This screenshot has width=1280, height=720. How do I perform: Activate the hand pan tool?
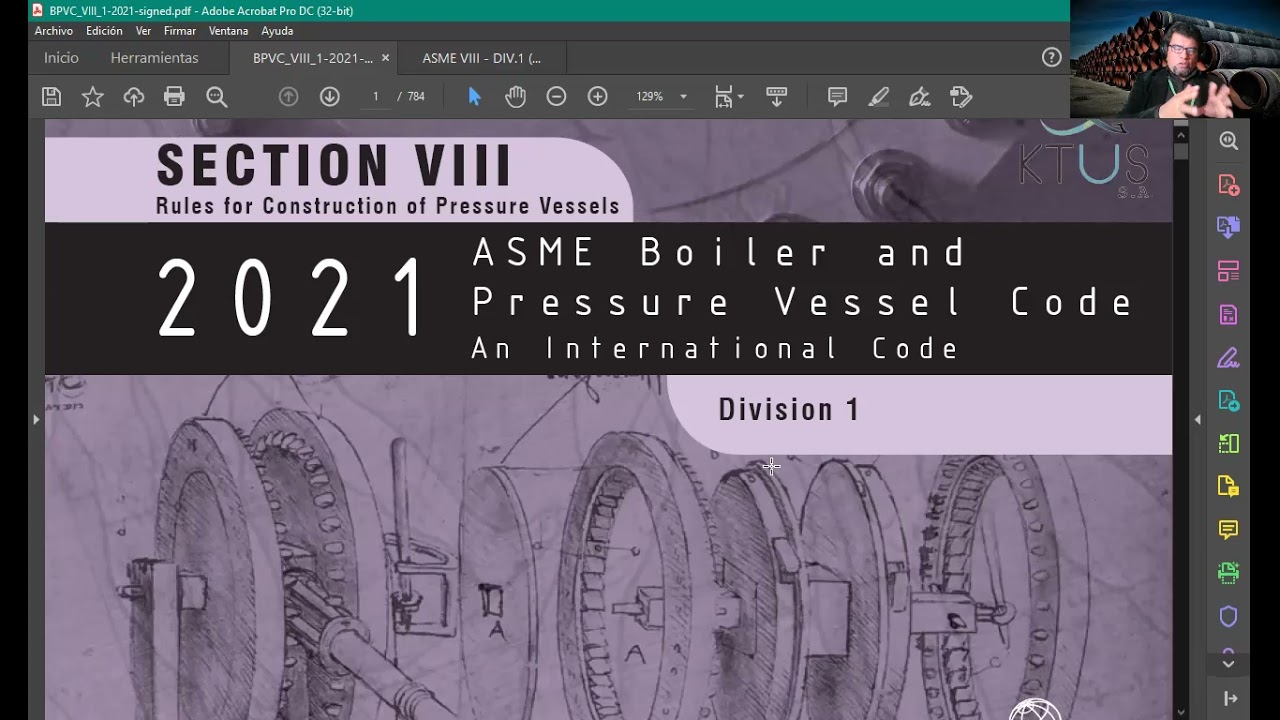click(515, 97)
